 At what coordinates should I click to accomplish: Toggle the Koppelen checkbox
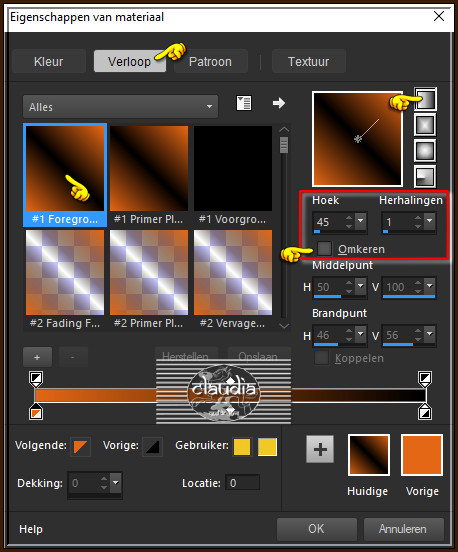pos(321,358)
